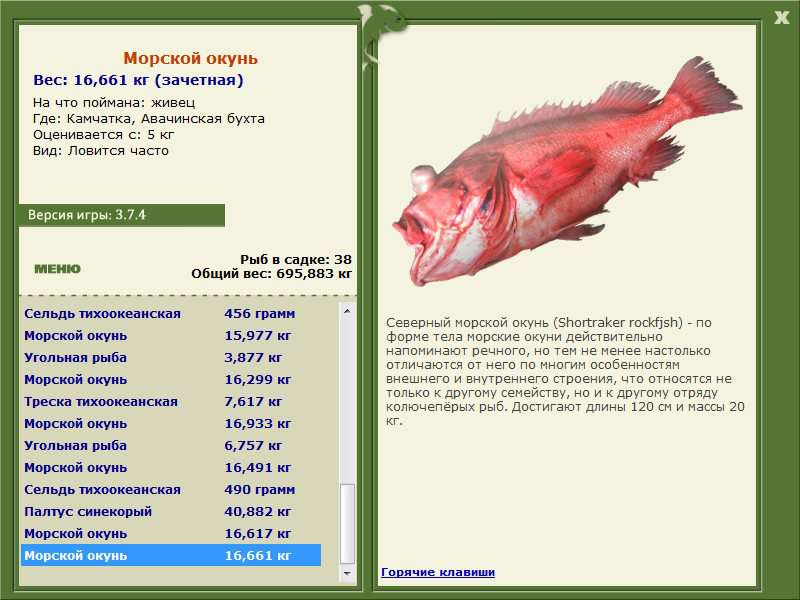Click the Рыб в садке: 38 counter
Viewport: 800px width, 600px height.
tap(296, 259)
